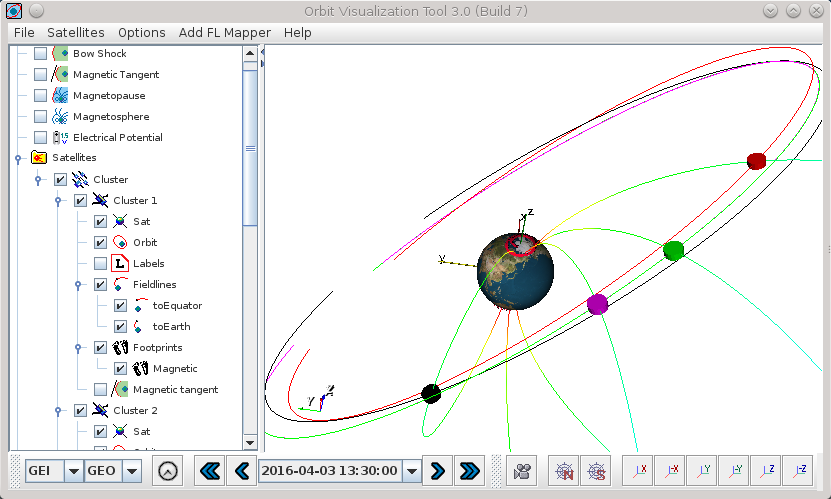Step time back with single-left arrow
This screenshot has height=499, width=831.
(242, 471)
